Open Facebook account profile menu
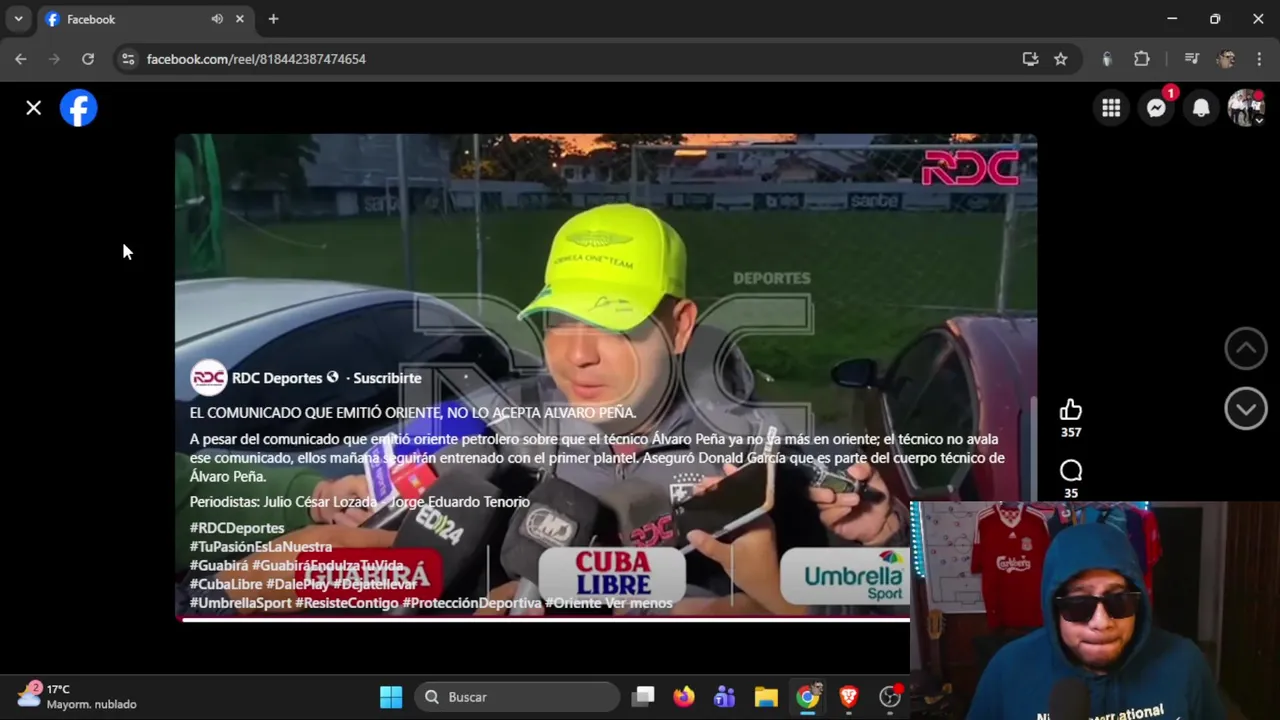Image resolution: width=1280 pixels, height=720 pixels. (x=1246, y=108)
